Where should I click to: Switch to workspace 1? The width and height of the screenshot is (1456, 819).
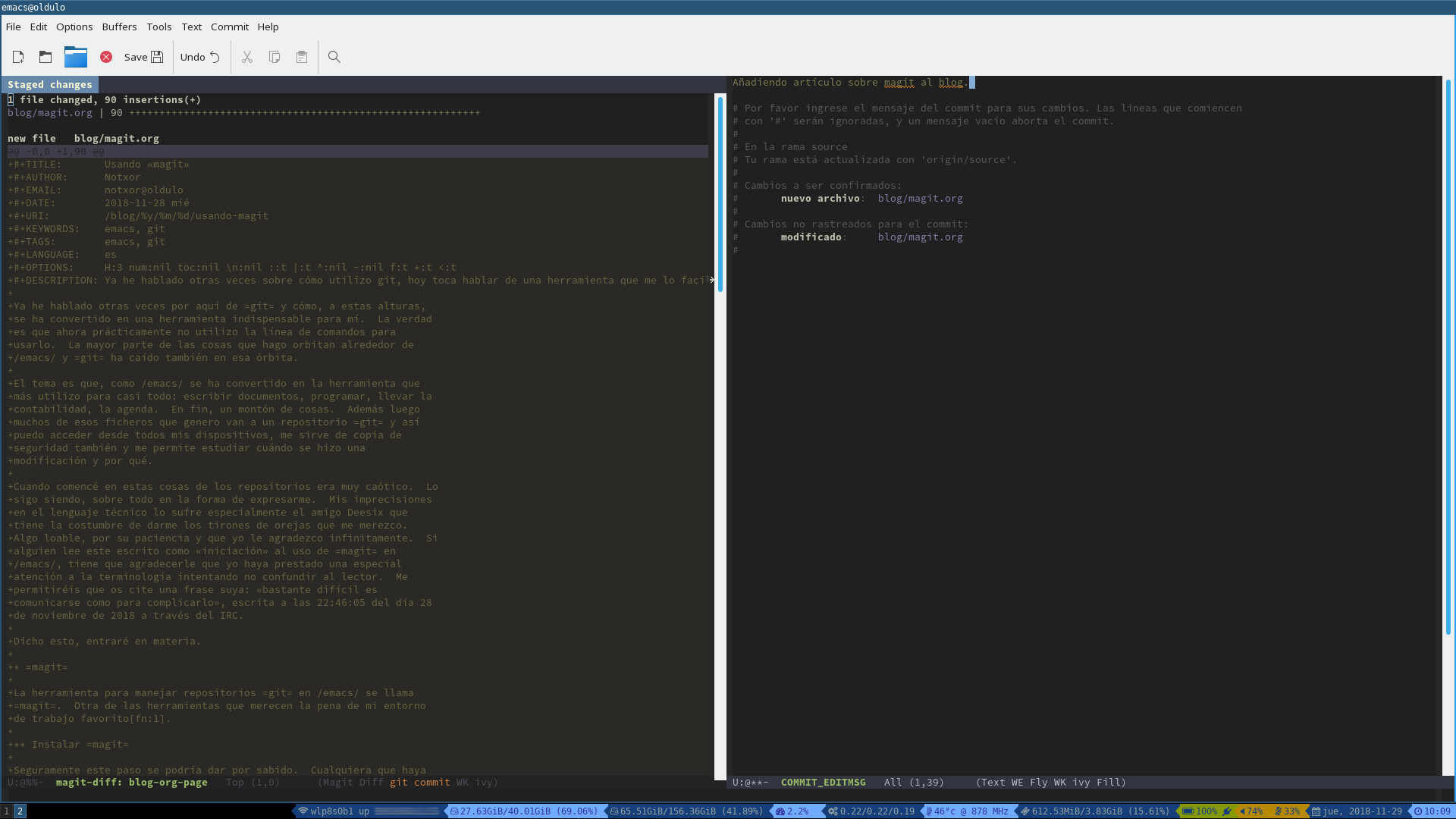[7, 811]
